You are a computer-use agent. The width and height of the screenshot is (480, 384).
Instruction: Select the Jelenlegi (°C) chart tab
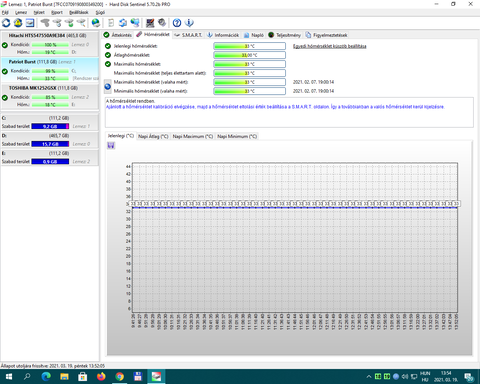pyautogui.click(x=121, y=136)
